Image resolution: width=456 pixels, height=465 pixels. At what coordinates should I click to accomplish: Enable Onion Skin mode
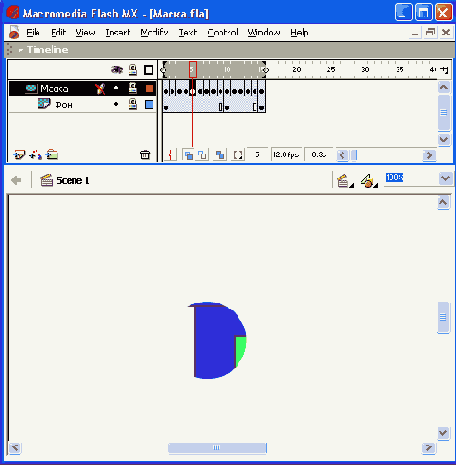pyautogui.click(x=188, y=155)
